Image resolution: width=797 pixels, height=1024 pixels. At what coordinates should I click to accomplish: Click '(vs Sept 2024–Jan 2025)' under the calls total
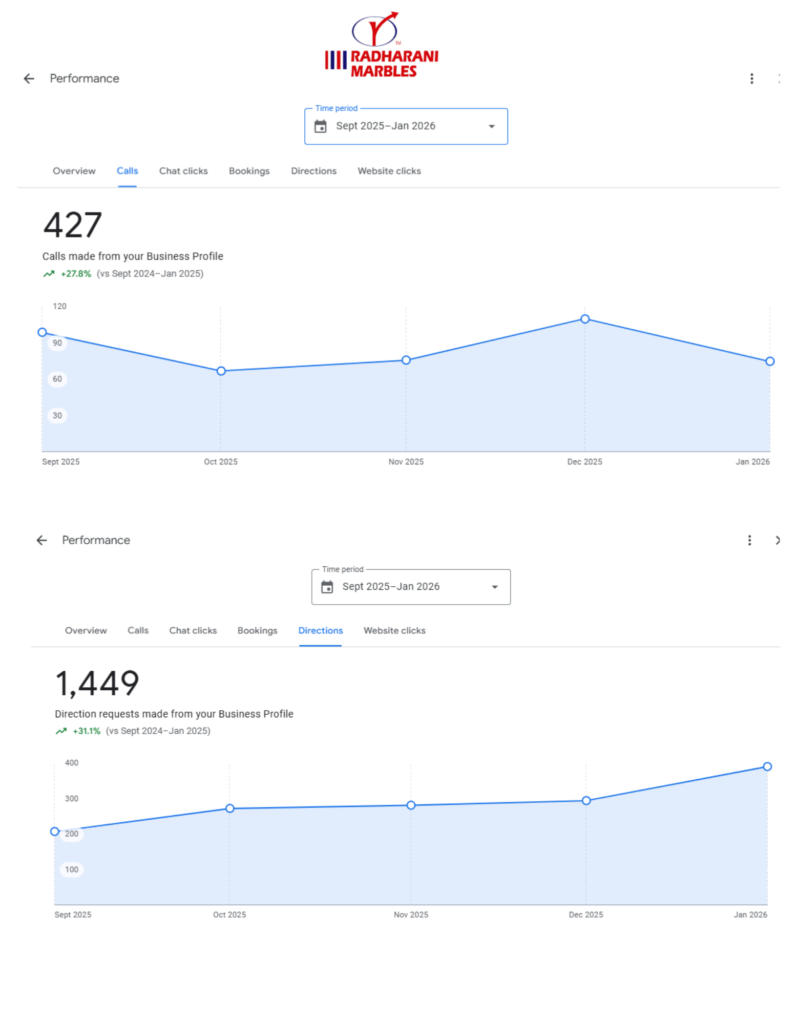click(x=150, y=274)
